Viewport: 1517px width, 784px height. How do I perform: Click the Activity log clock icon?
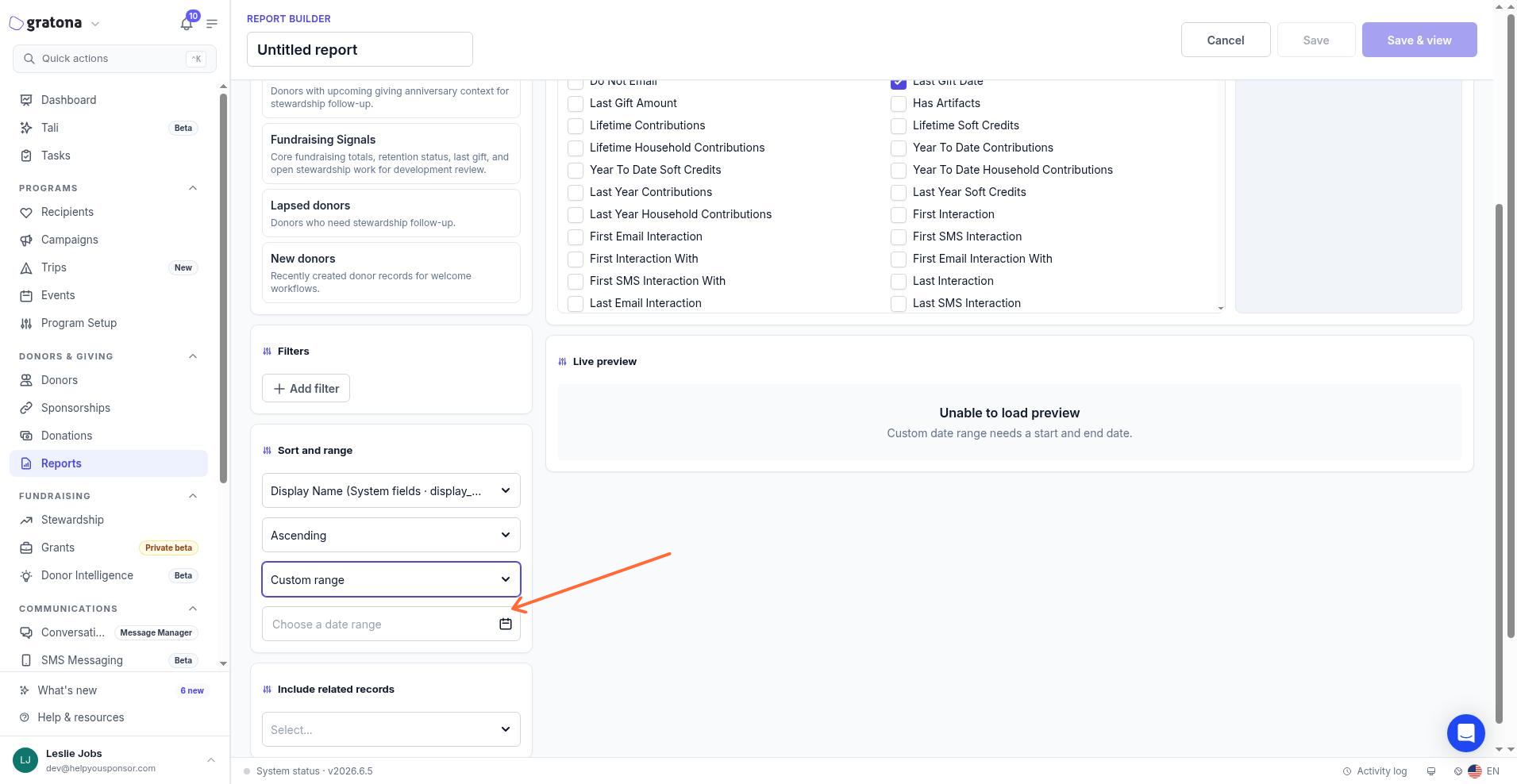[1347, 771]
